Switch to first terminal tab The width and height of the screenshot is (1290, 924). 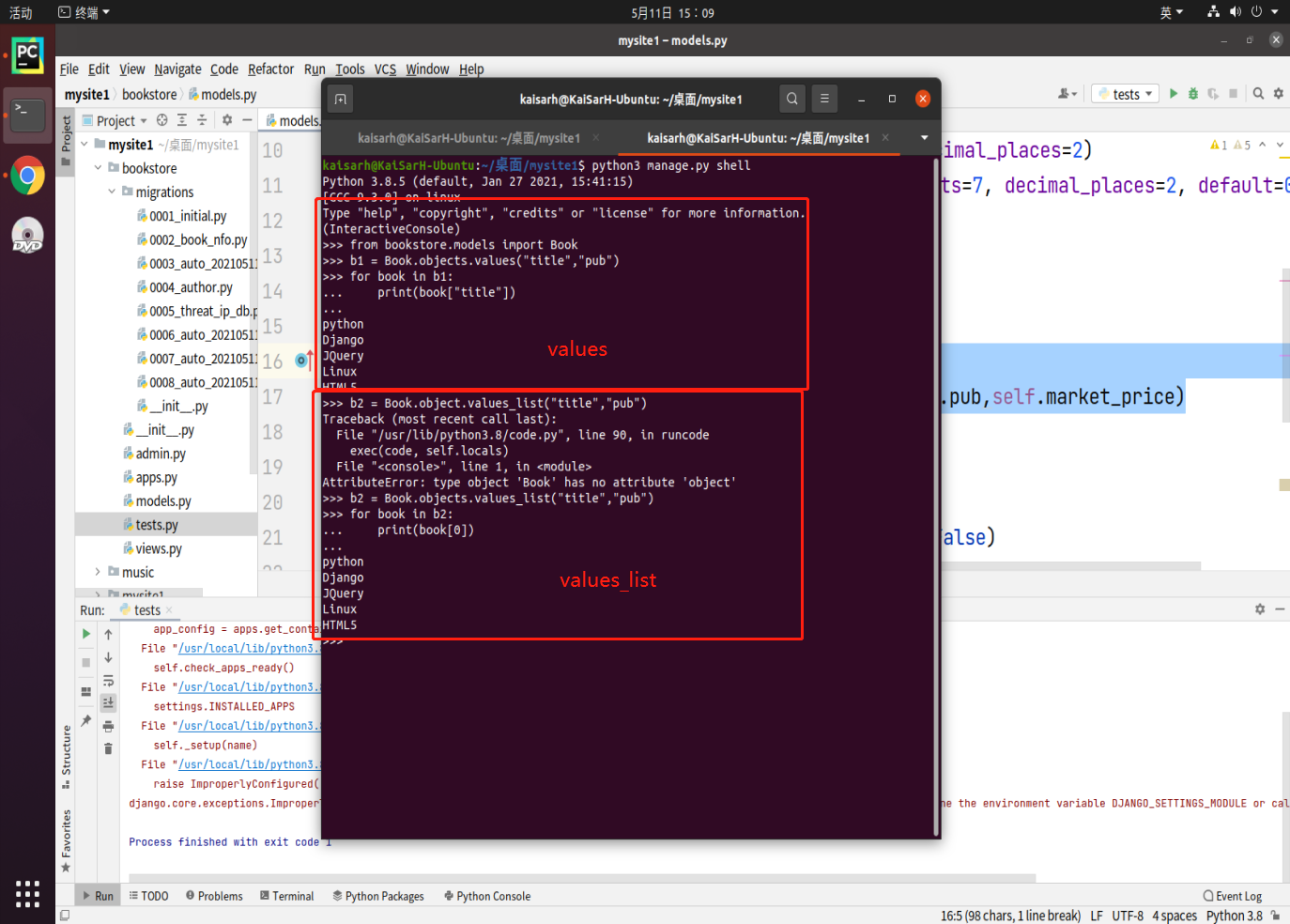(x=468, y=138)
